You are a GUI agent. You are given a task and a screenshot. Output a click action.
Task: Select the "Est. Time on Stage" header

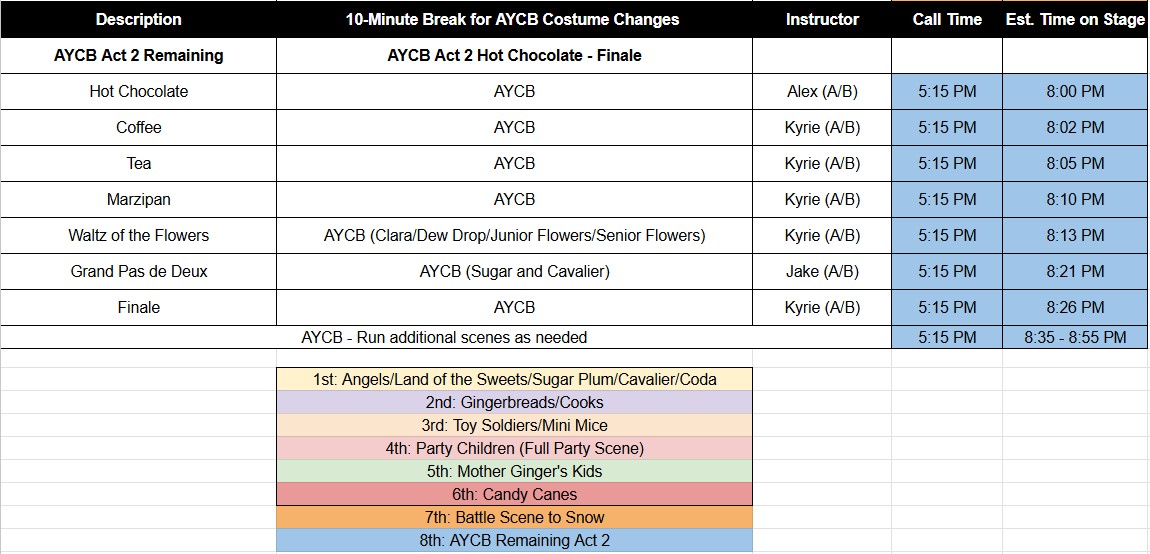coord(1075,19)
